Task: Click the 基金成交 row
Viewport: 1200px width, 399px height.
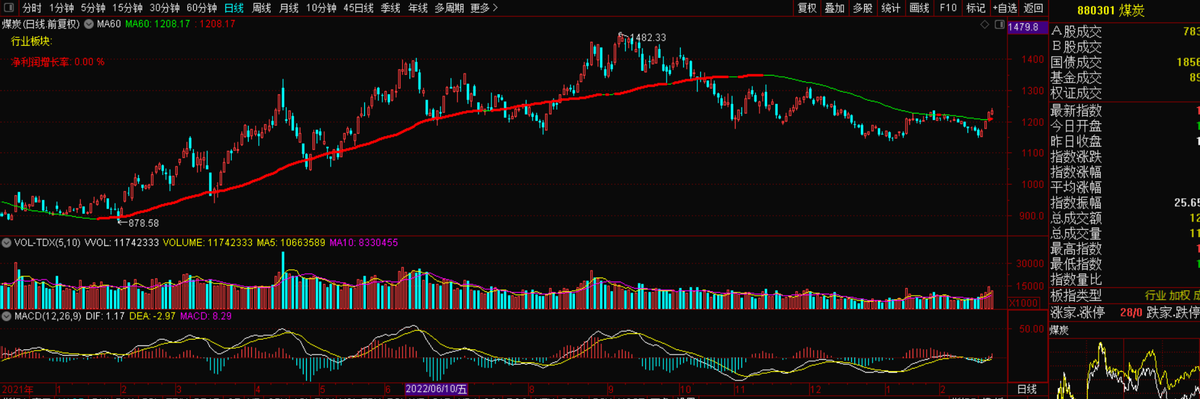Action: (1124, 77)
